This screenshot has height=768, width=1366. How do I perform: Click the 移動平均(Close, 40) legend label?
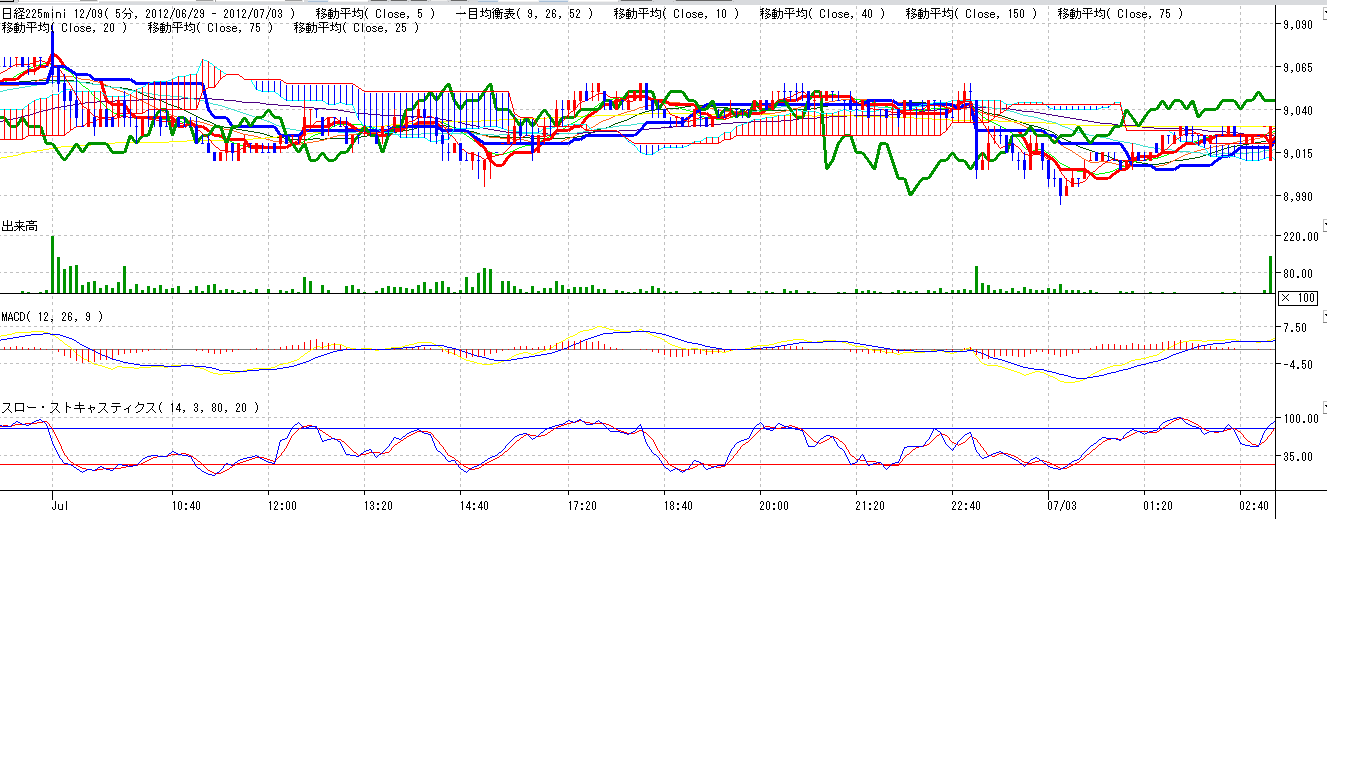pyautogui.click(x=822, y=13)
